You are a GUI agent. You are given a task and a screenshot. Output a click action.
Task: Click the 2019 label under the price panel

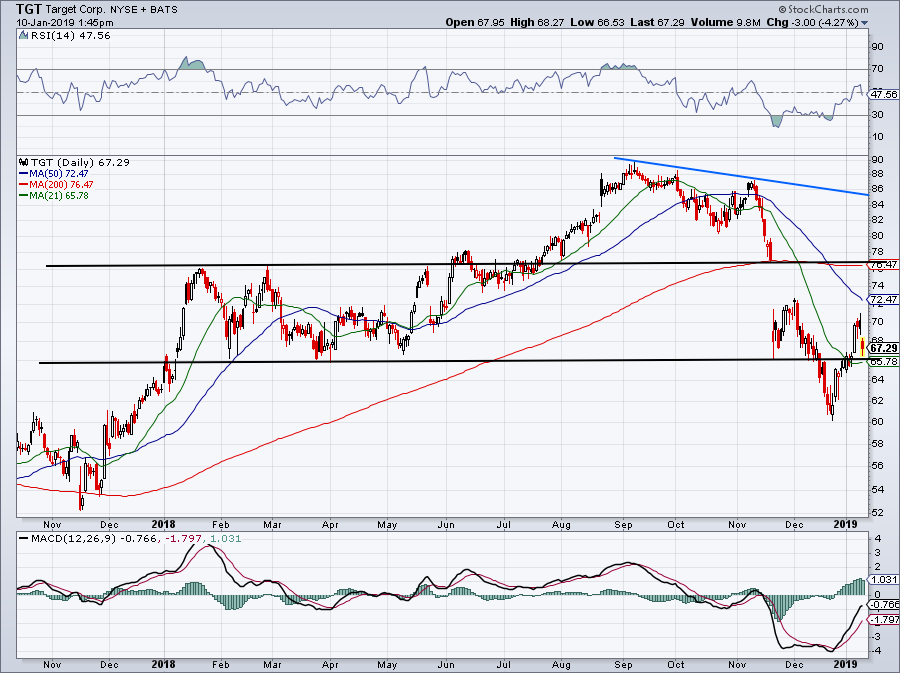point(845,524)
